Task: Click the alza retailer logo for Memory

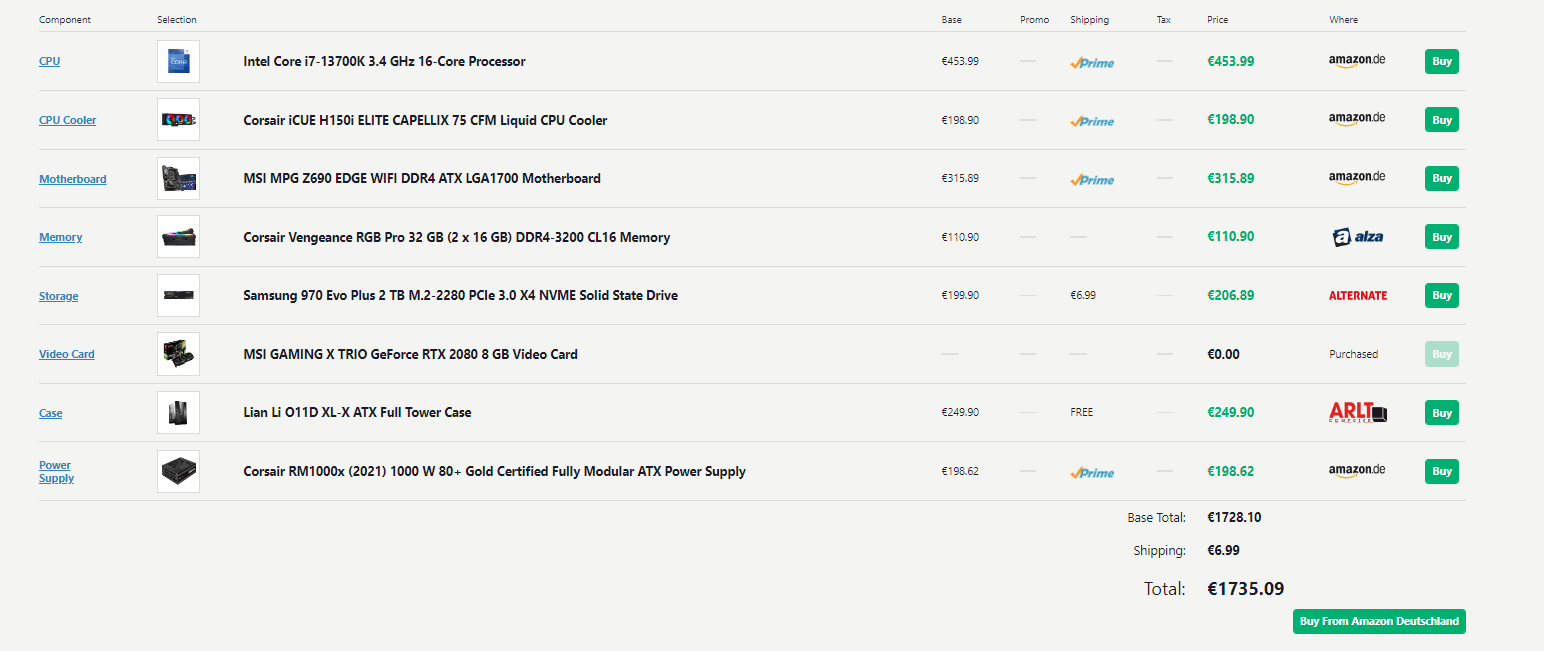Action: (1357, 237)
